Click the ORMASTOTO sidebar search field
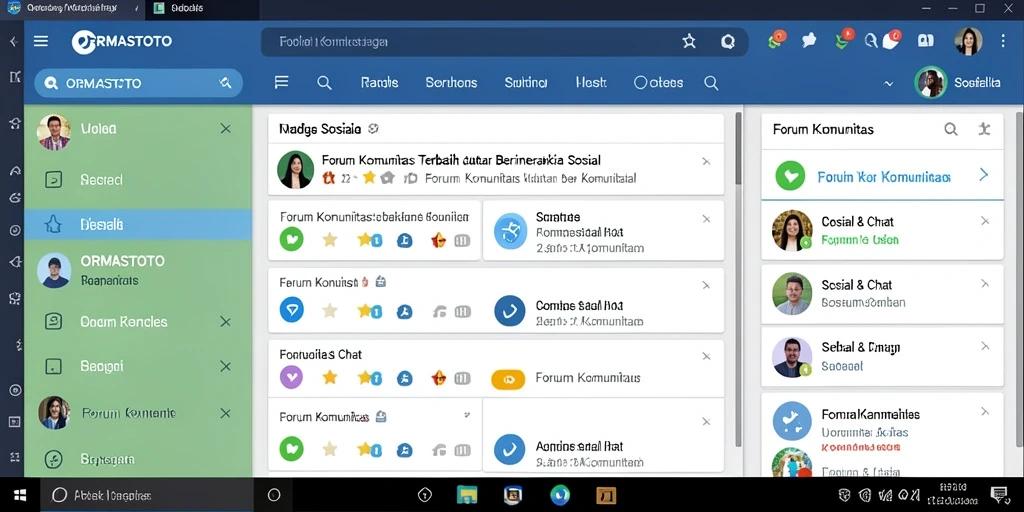Image resolution: width=1024 pixels, height=512 pixels. point(138,83)
